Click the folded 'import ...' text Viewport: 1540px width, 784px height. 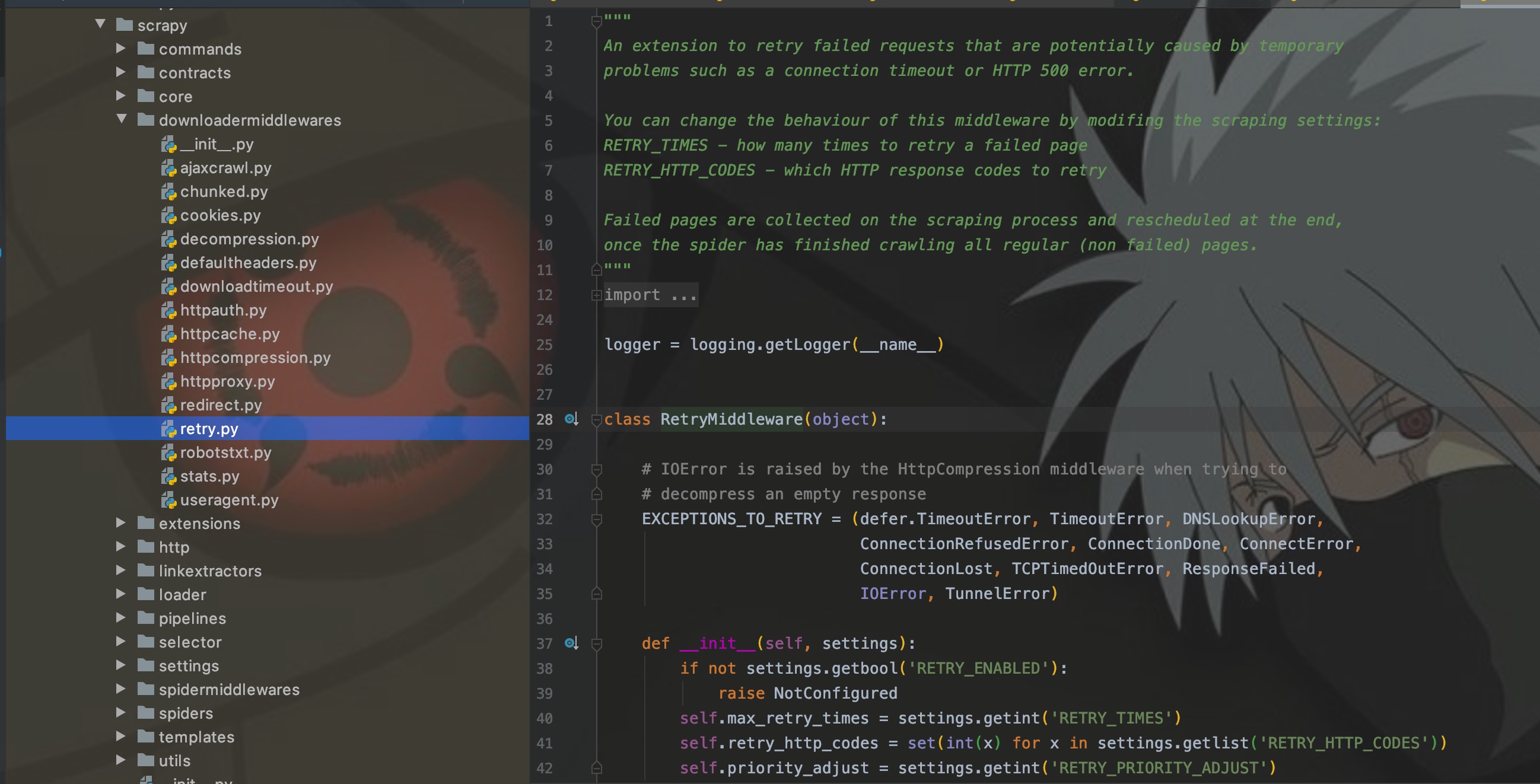tap(650, 295)
